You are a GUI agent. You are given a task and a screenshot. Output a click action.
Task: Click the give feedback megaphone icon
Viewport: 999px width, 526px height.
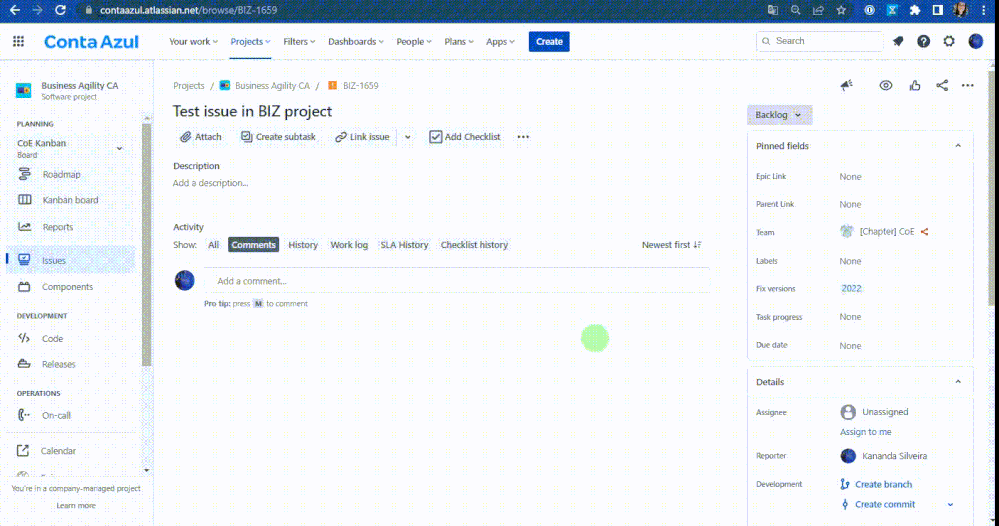(847, 85)
